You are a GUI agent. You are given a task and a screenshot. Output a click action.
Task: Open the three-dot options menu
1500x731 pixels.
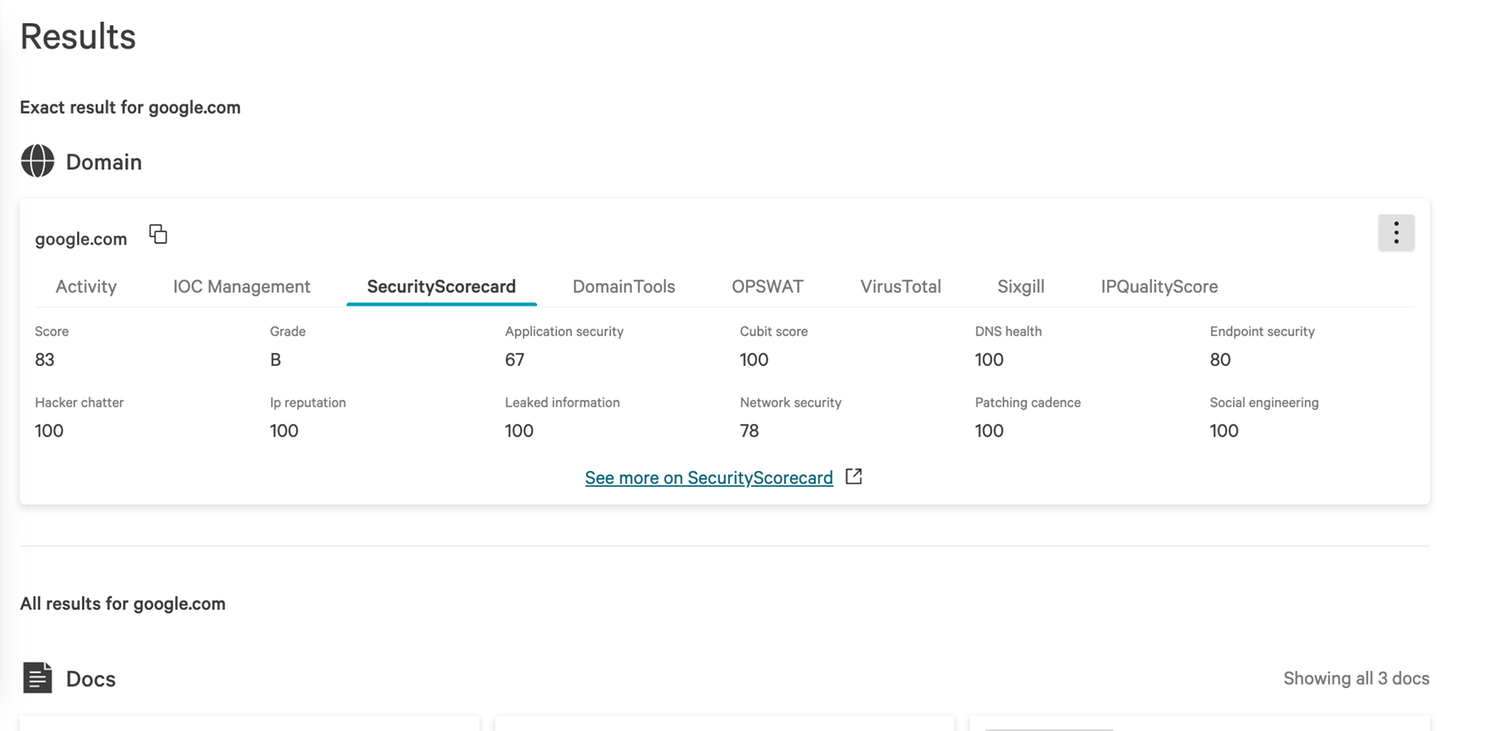[x=1396, y=233]
